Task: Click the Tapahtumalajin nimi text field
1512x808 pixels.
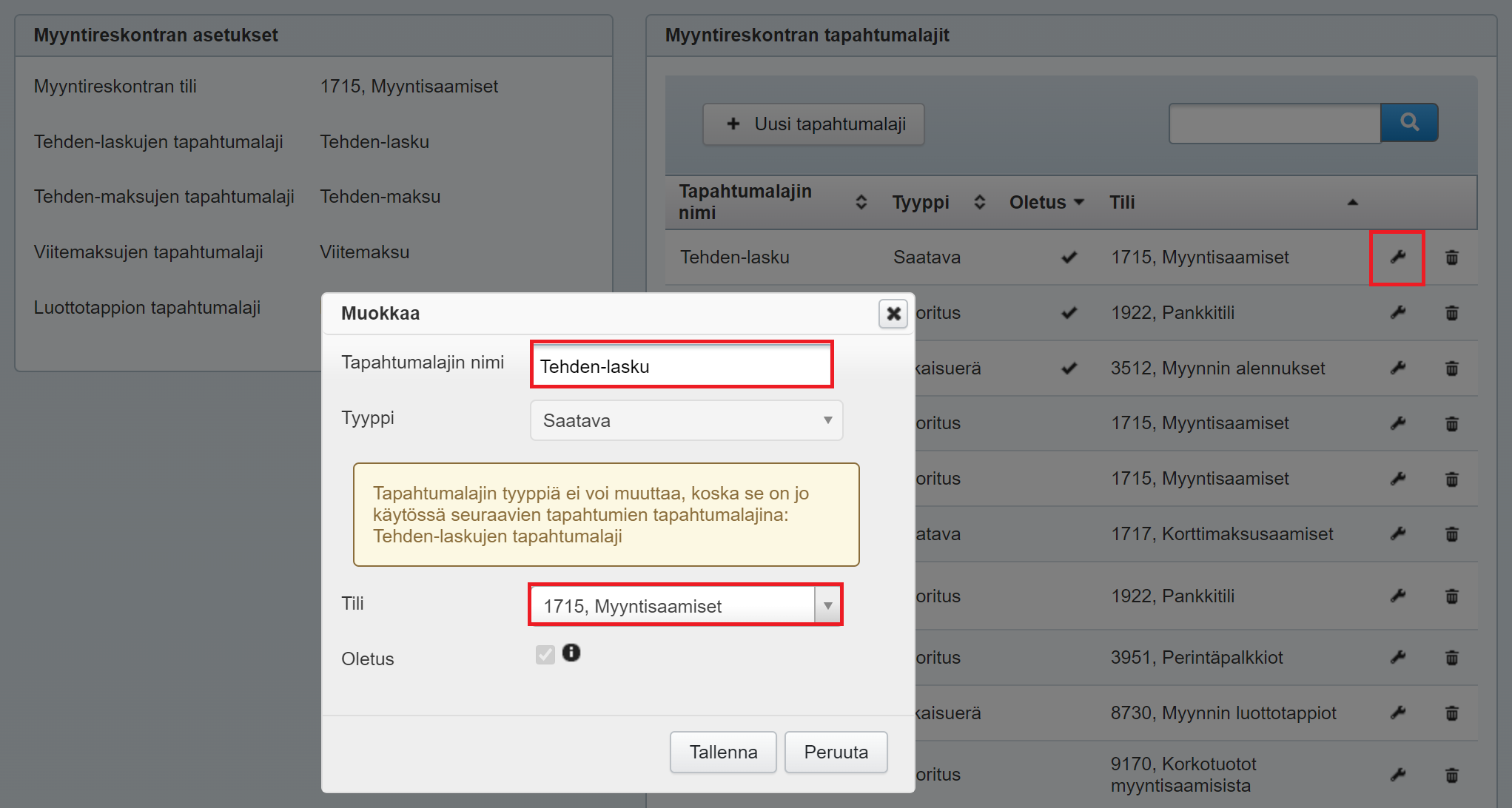Action: [x=682, y=366]
